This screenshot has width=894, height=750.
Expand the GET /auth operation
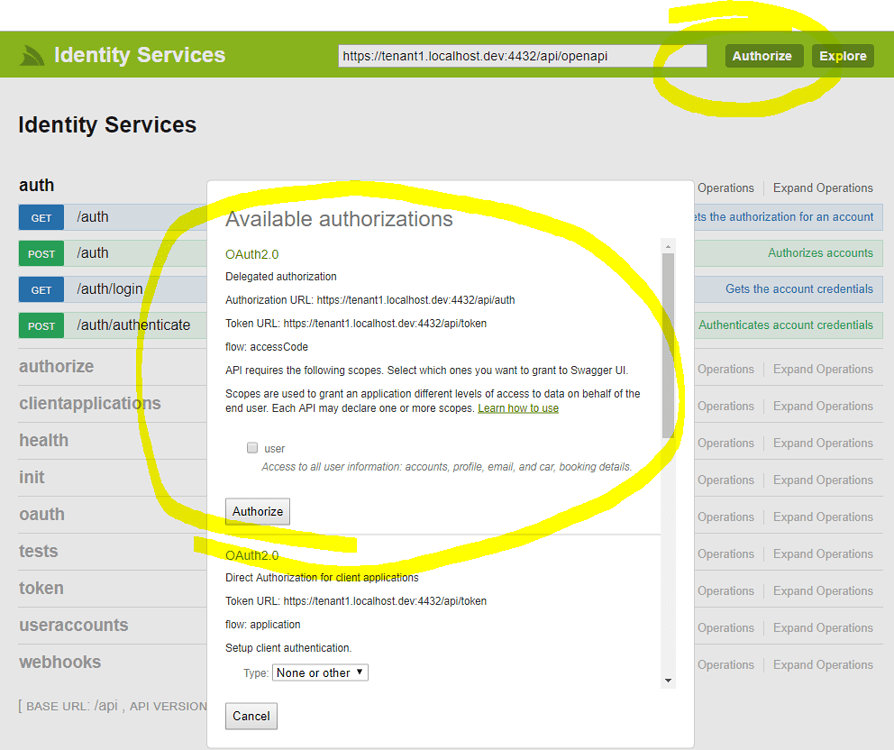point(93,217)
